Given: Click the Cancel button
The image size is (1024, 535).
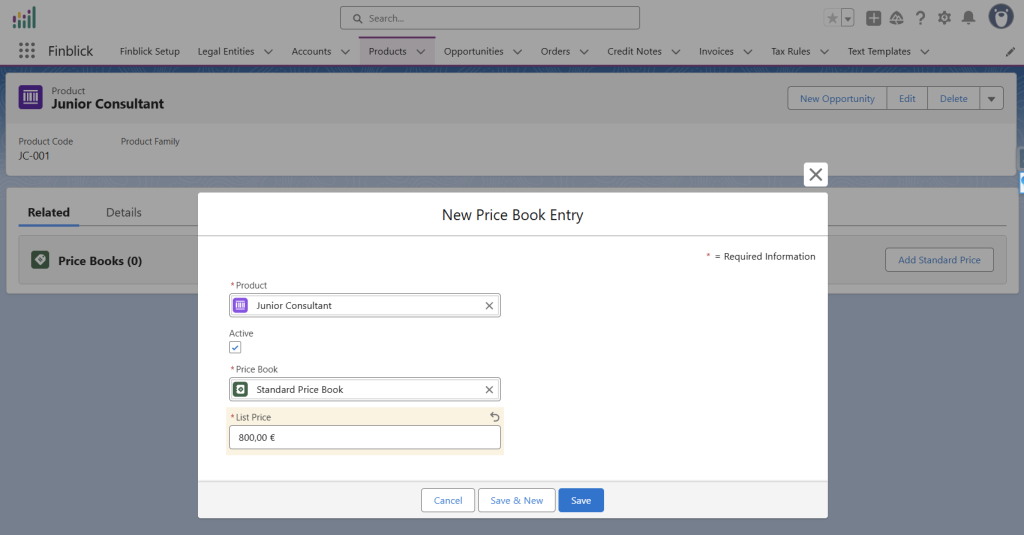Looking at the screenshot, I should [448, 500].
